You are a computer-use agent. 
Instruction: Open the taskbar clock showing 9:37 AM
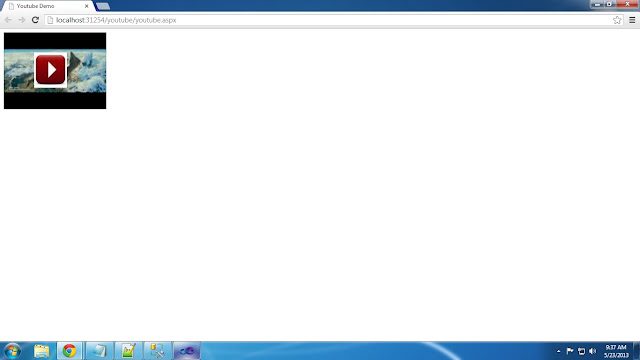click(616, 351)
